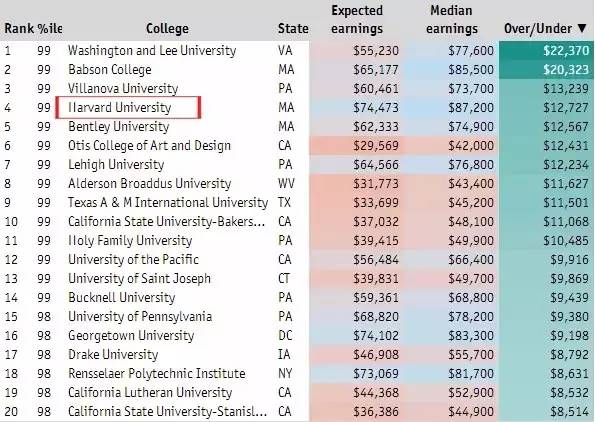This screenshot has width=595, height=422.
Task: Click Georgetown University's $74,102 expected earnings
Action: tap(376, 335)
